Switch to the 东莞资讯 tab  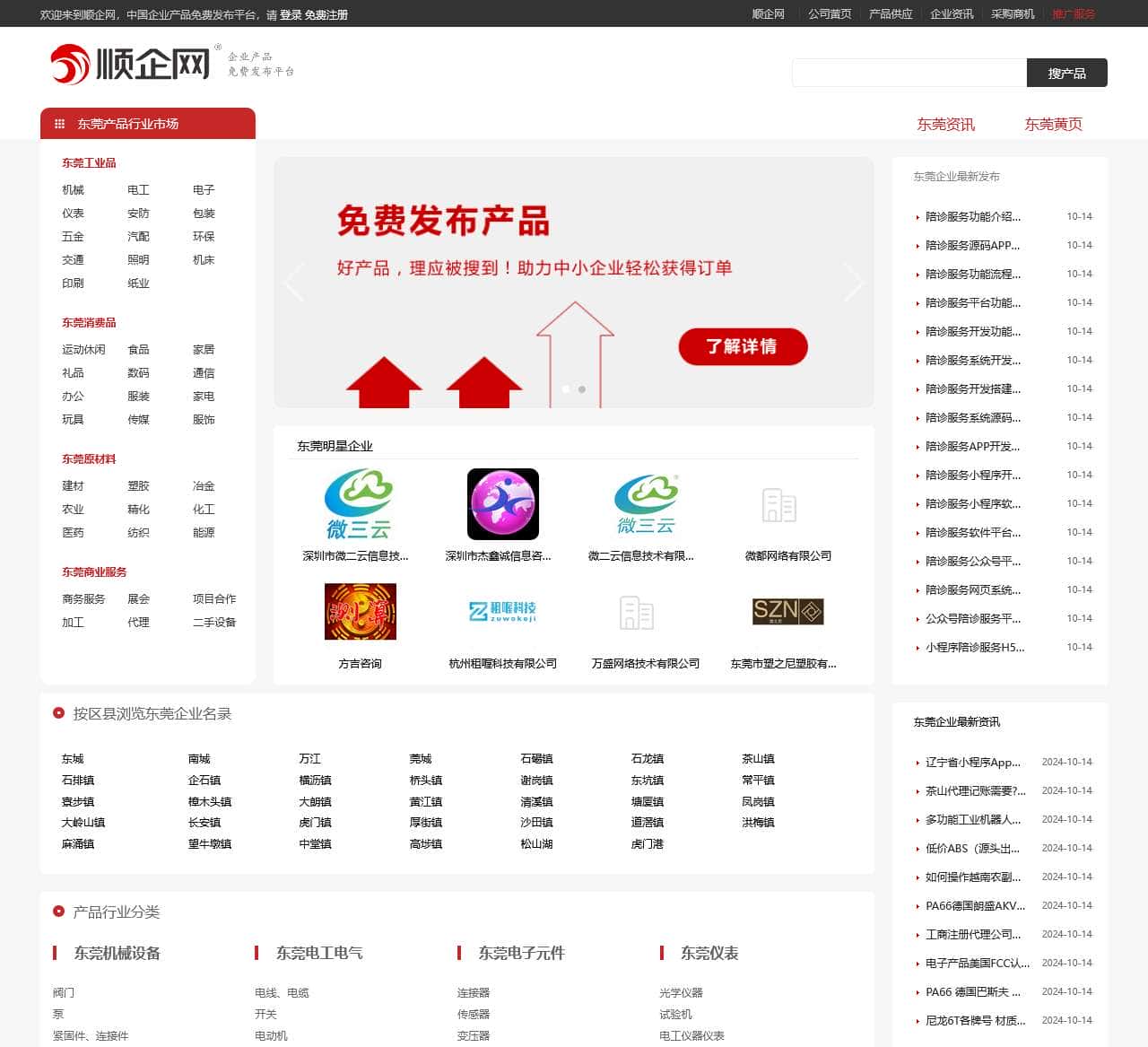(945, 125)
